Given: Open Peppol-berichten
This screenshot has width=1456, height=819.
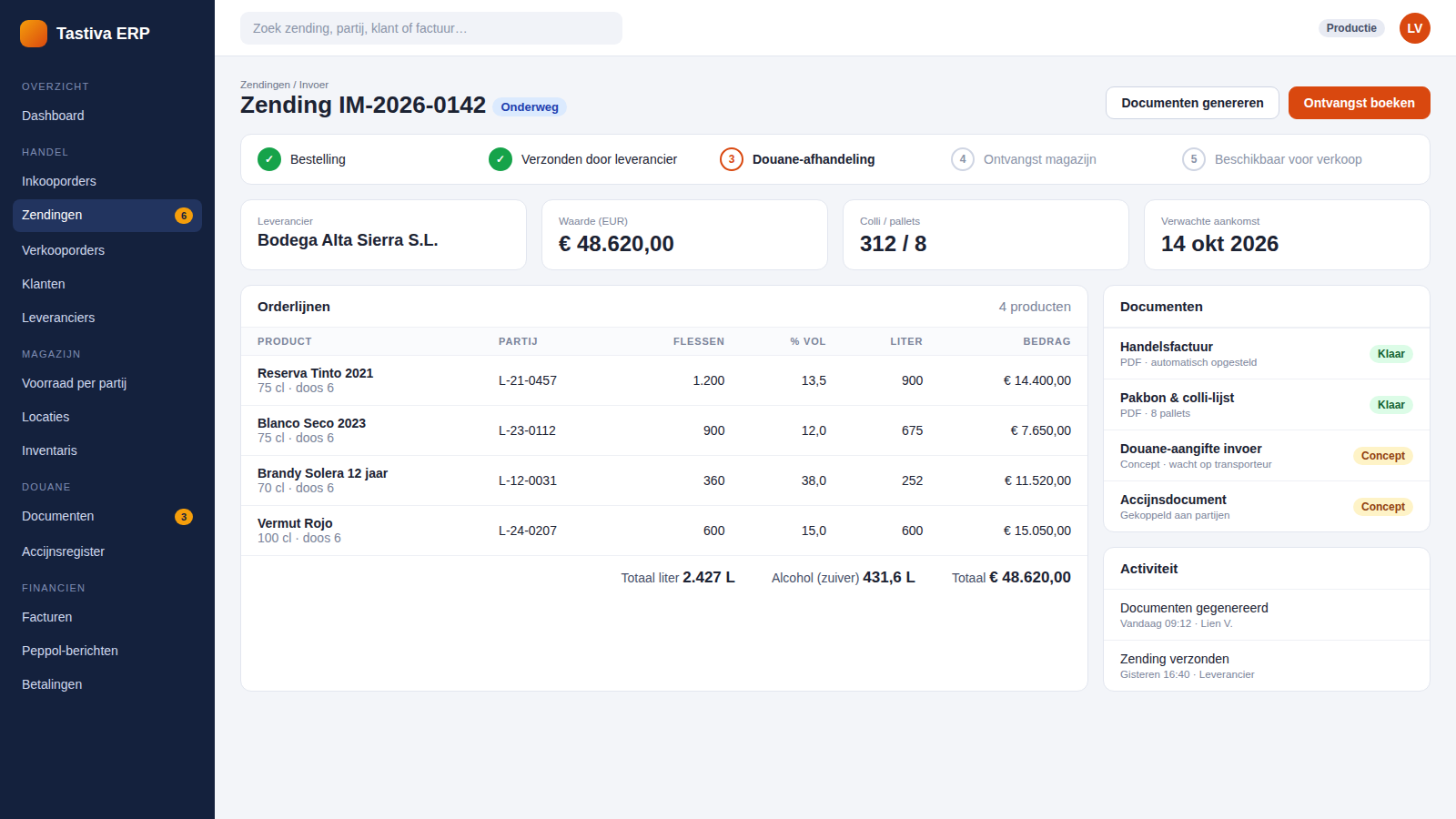Looking at the screenshot, I should click(107, 651).
